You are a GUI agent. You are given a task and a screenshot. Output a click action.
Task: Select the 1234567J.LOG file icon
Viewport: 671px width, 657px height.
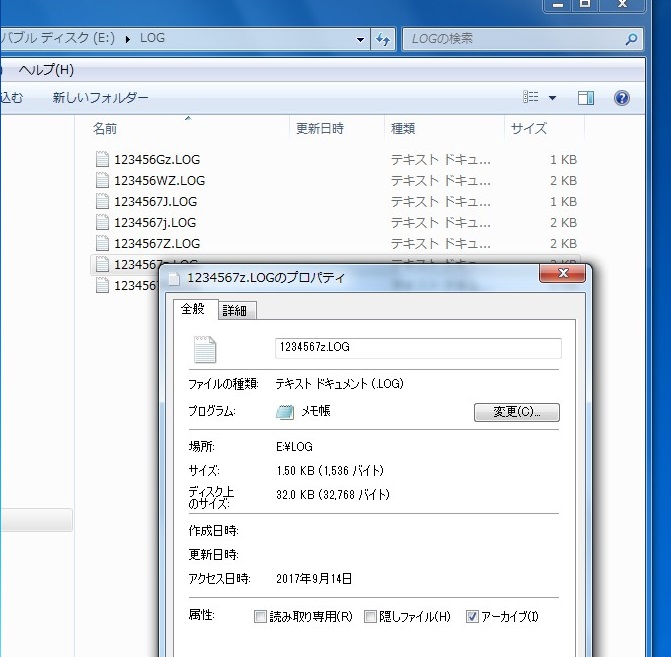pyautogui.click(x=102, y=201)
